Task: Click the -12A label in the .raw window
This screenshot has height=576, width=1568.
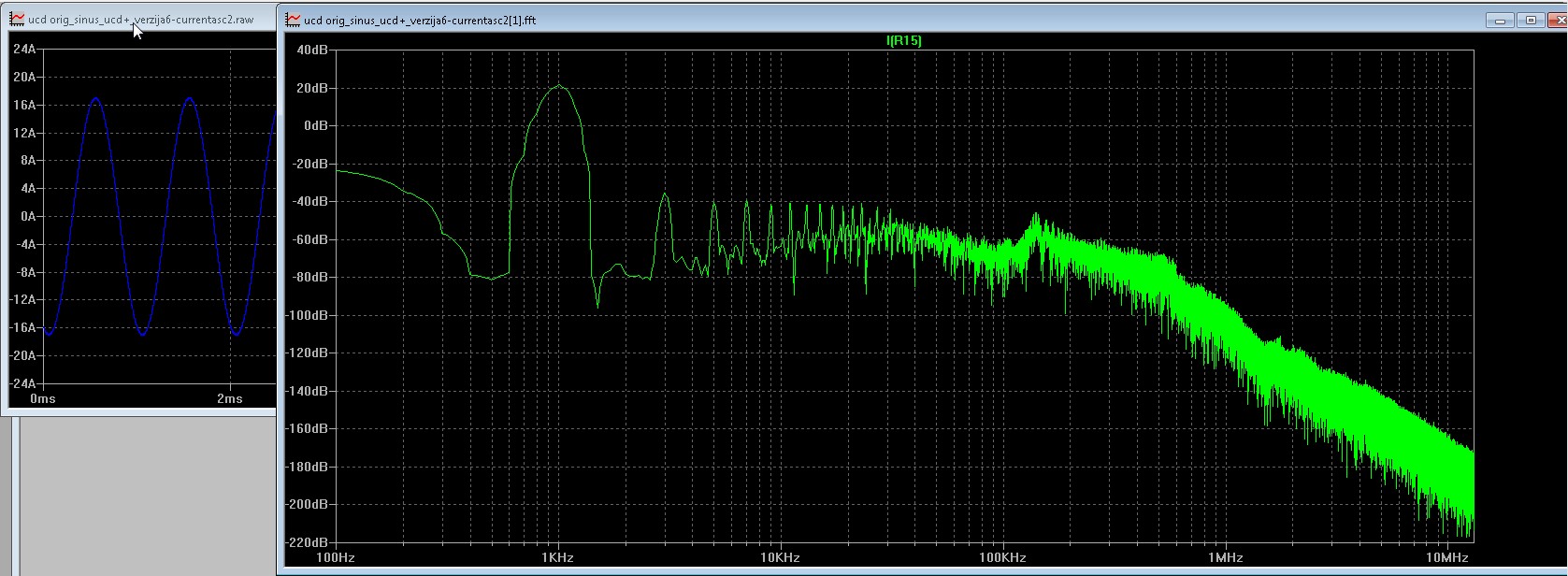Action: pos(23,299)
